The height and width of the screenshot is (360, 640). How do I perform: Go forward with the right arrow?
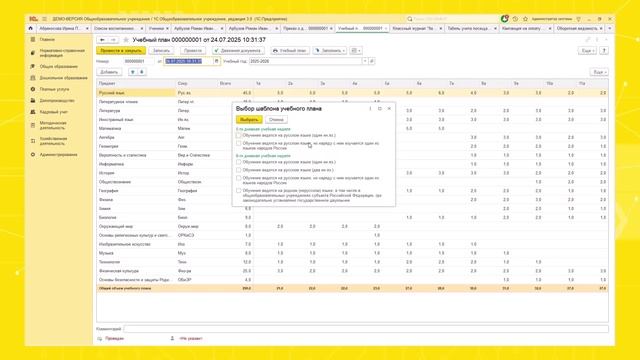(113, 40)
